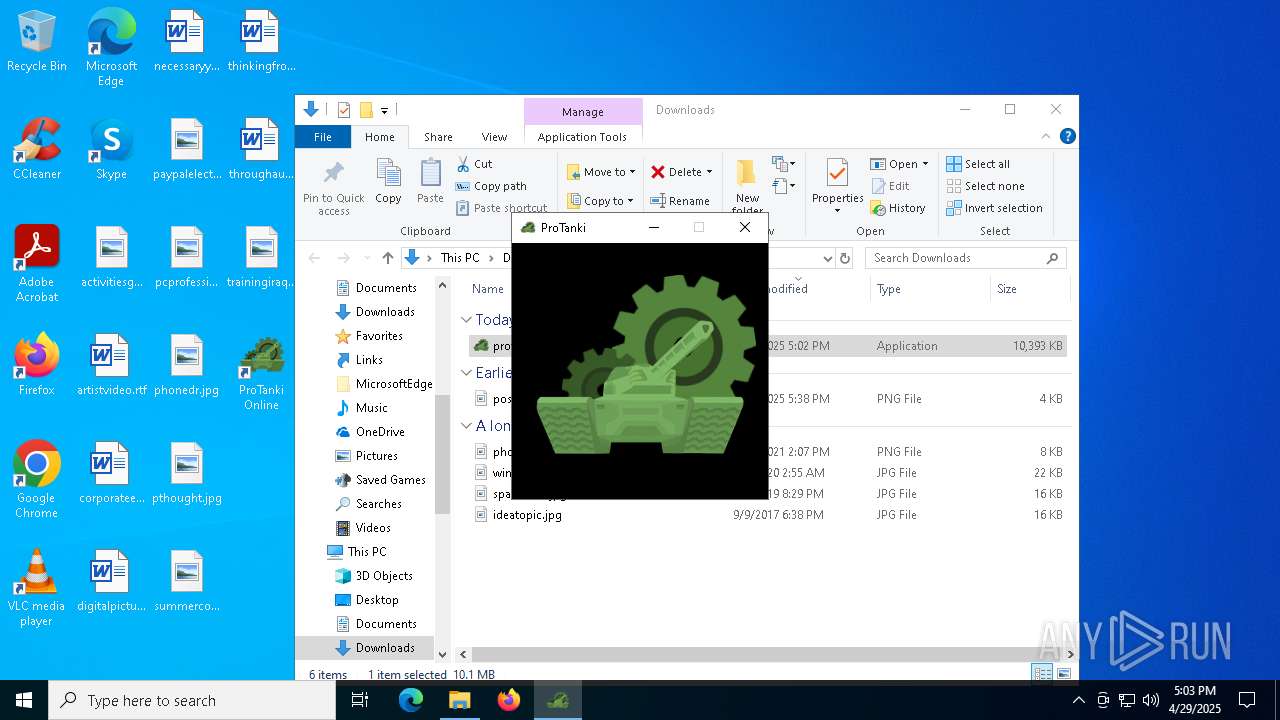The height and width of the screenshot is (720, 1280).
Task: Expand address bar history dropdown
Action: (x=827, y=258)
